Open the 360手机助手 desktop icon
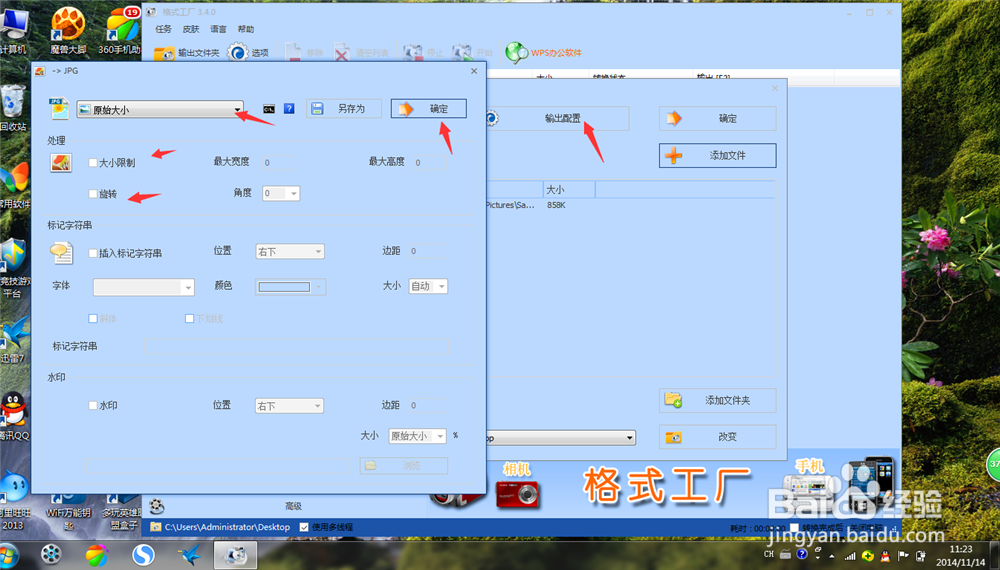This screenshot has width=1000, height=570. tap(119, 29)
